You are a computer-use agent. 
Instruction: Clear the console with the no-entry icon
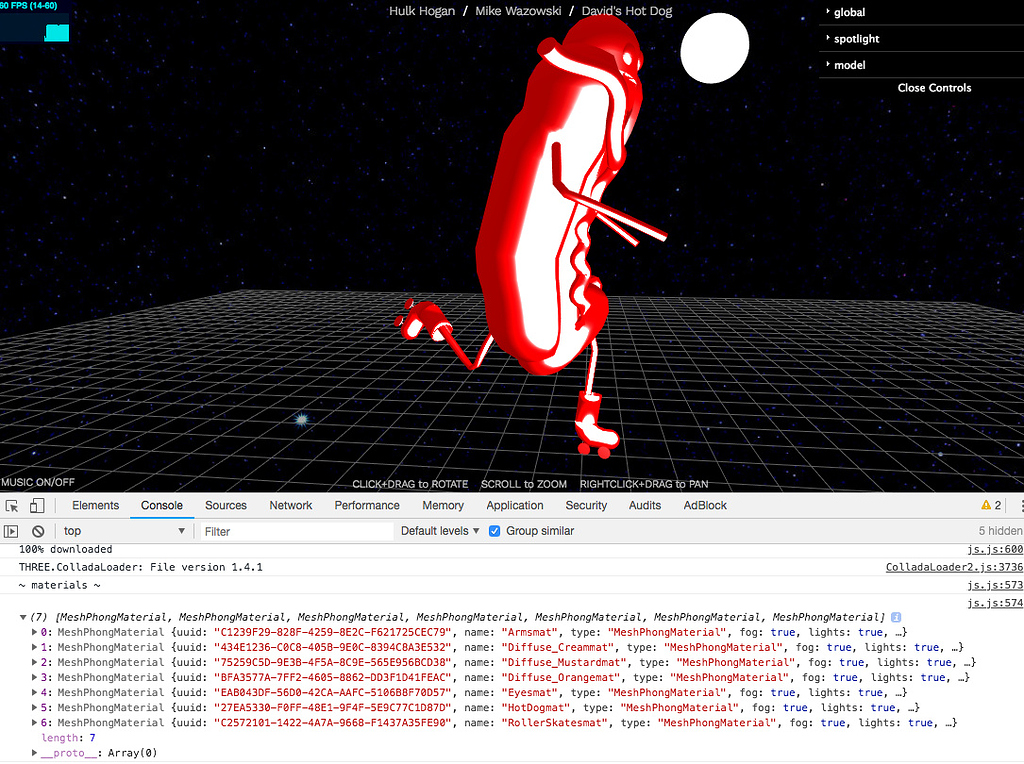click(x=37, y=530)
